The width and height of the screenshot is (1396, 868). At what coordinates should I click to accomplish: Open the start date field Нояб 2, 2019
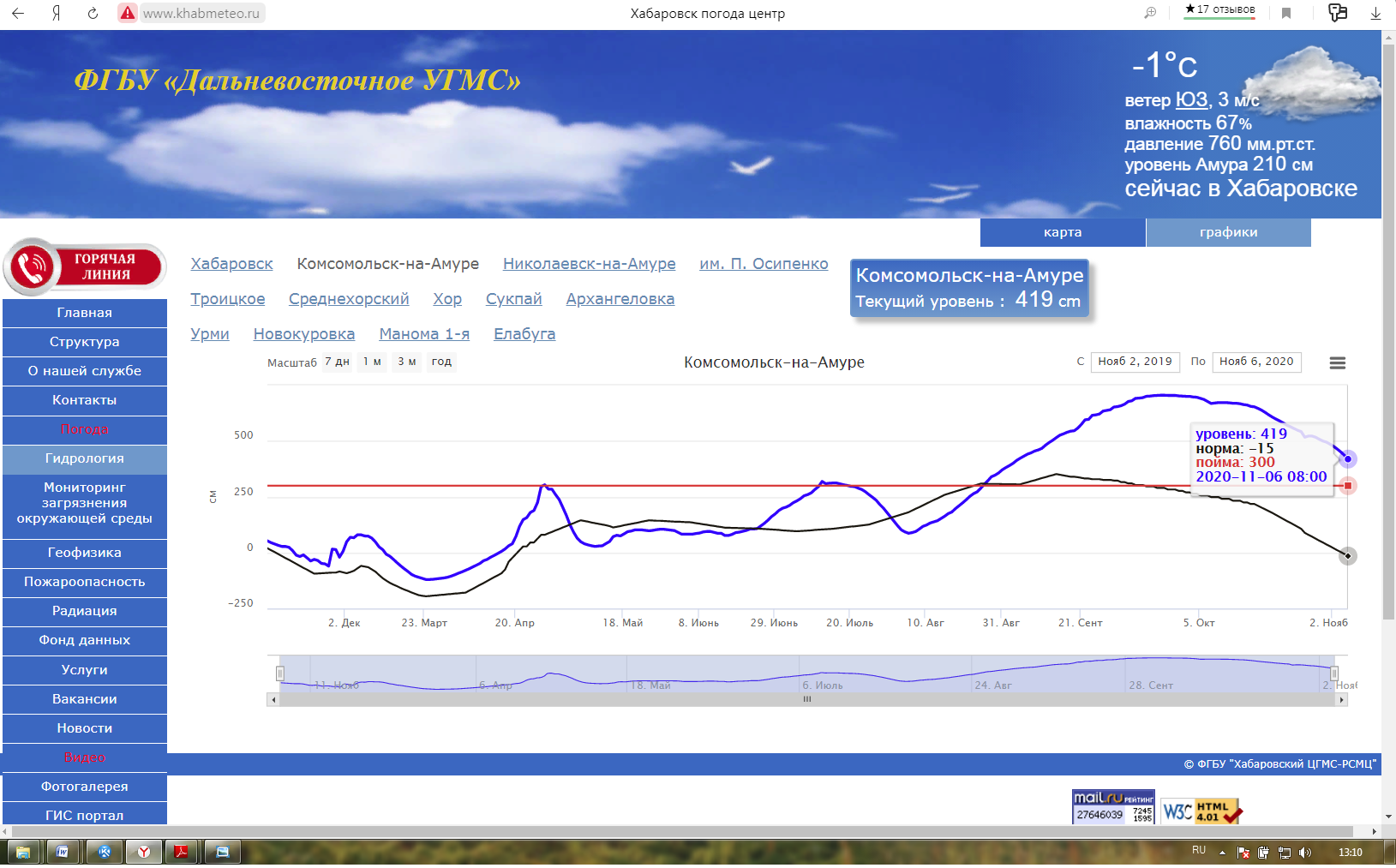click(1135, 362)
